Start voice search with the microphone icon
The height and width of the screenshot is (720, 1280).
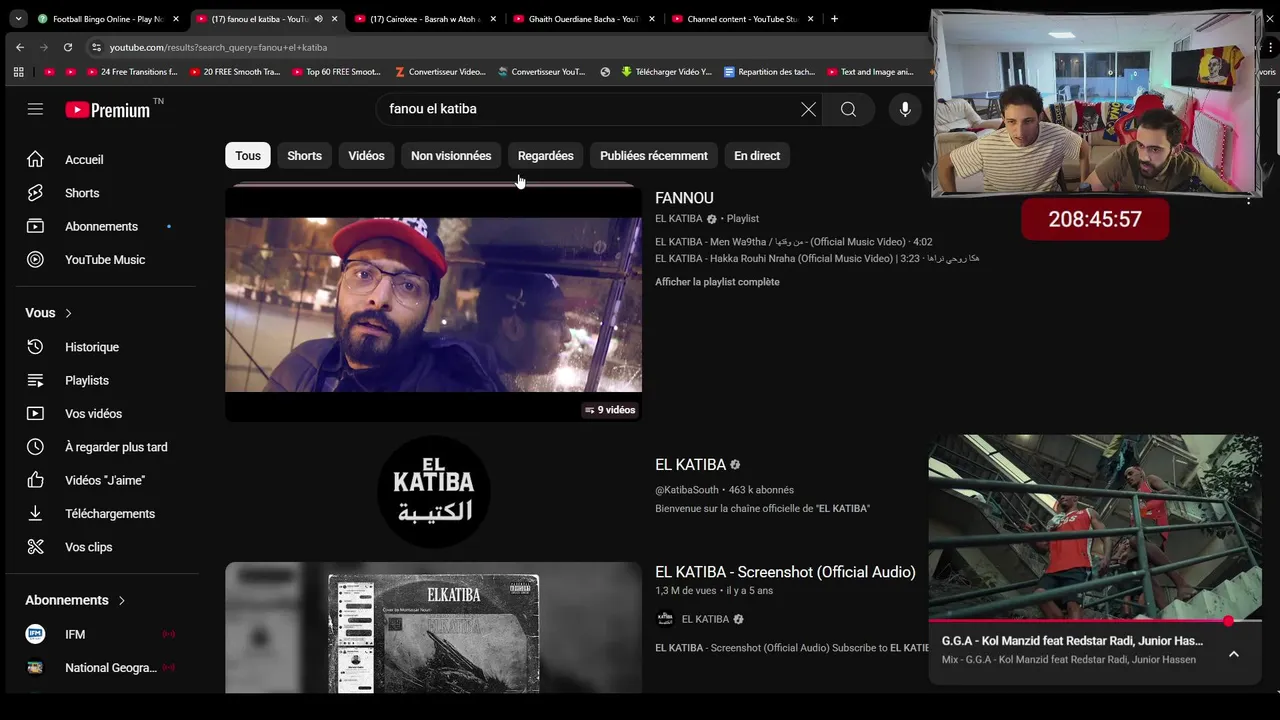pos(905,109)
